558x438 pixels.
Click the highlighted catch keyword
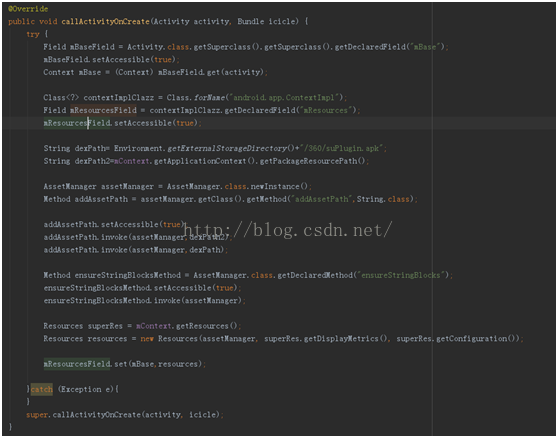click(x=42, y=390)
